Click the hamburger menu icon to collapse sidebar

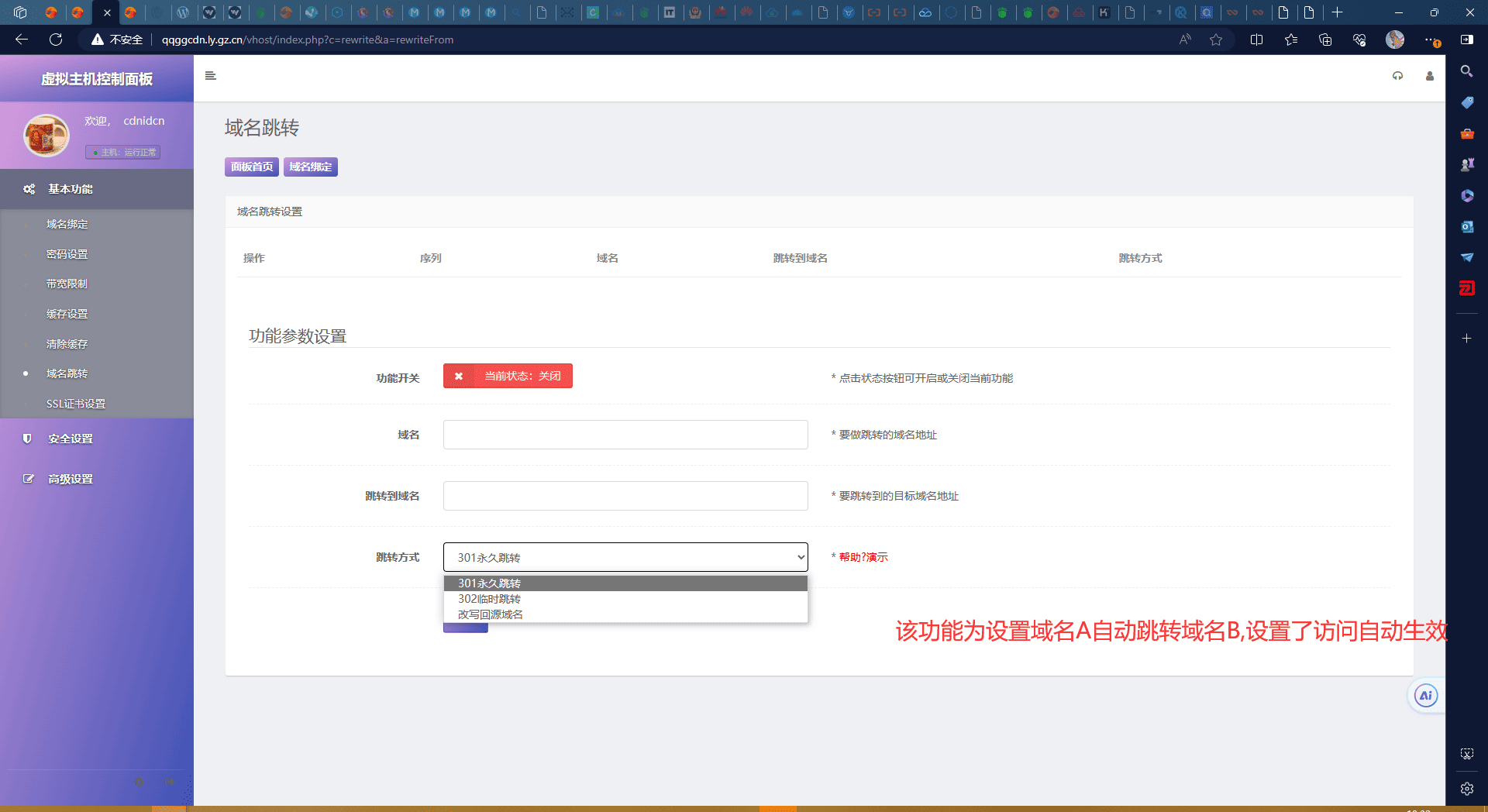tap(210, 76)
